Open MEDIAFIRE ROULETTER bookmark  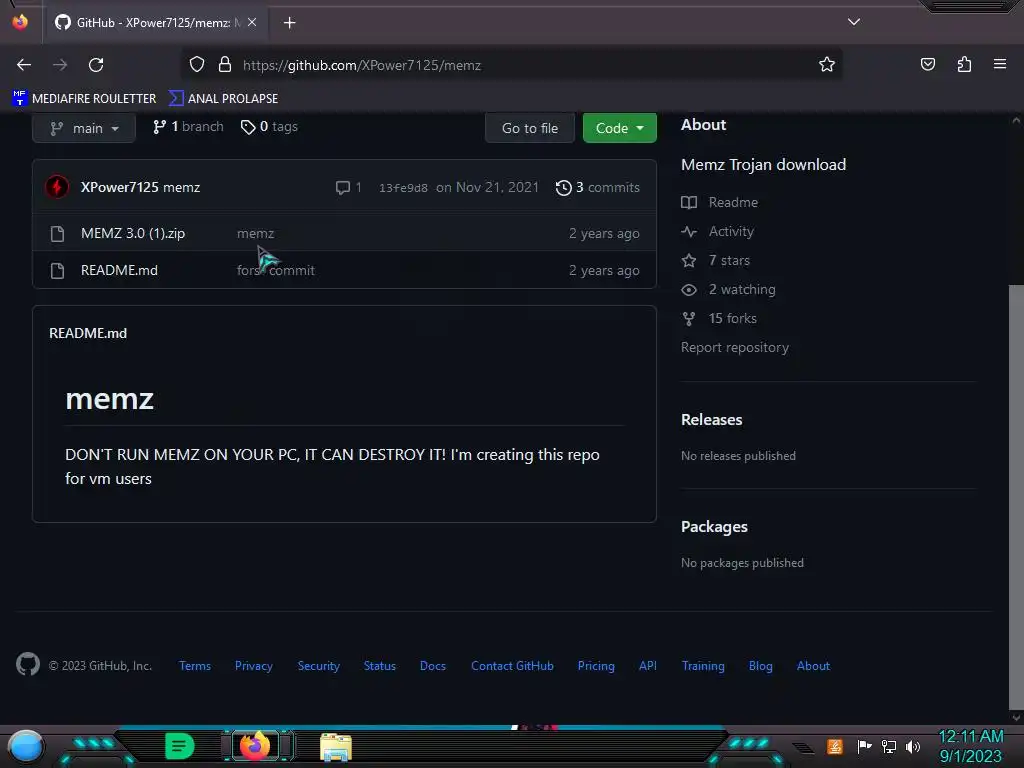pos(84,99)
